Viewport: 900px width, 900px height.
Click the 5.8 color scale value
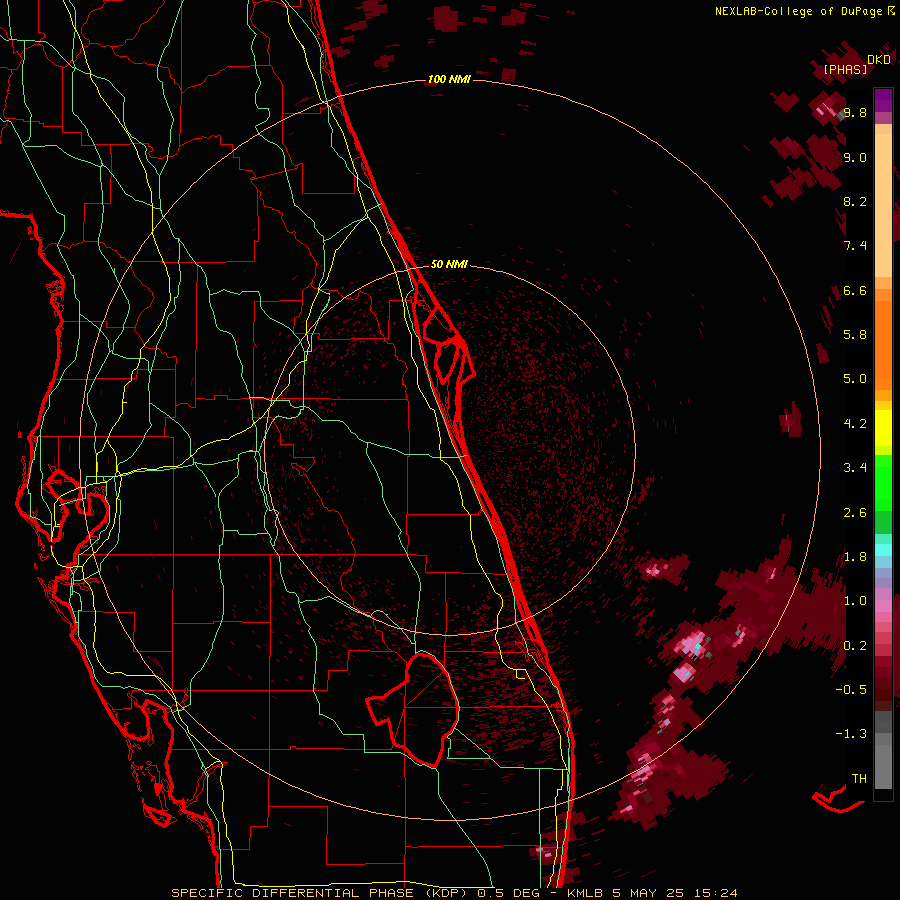tap(855, 335)
